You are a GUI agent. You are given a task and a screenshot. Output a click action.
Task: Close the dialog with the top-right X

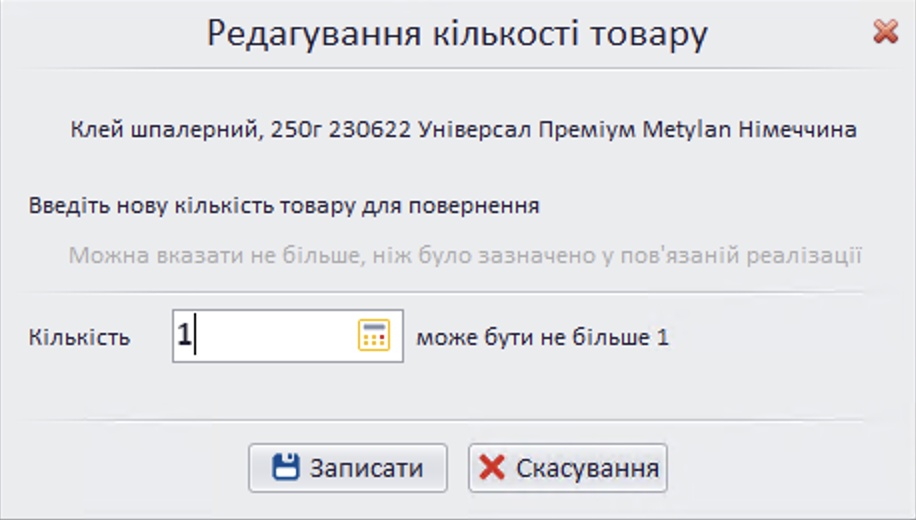pyautogui.click(x=885, y=32)
